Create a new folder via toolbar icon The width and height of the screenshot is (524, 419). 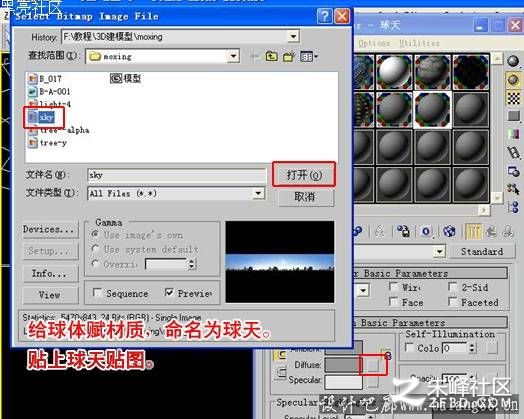[x=289, y=56]
